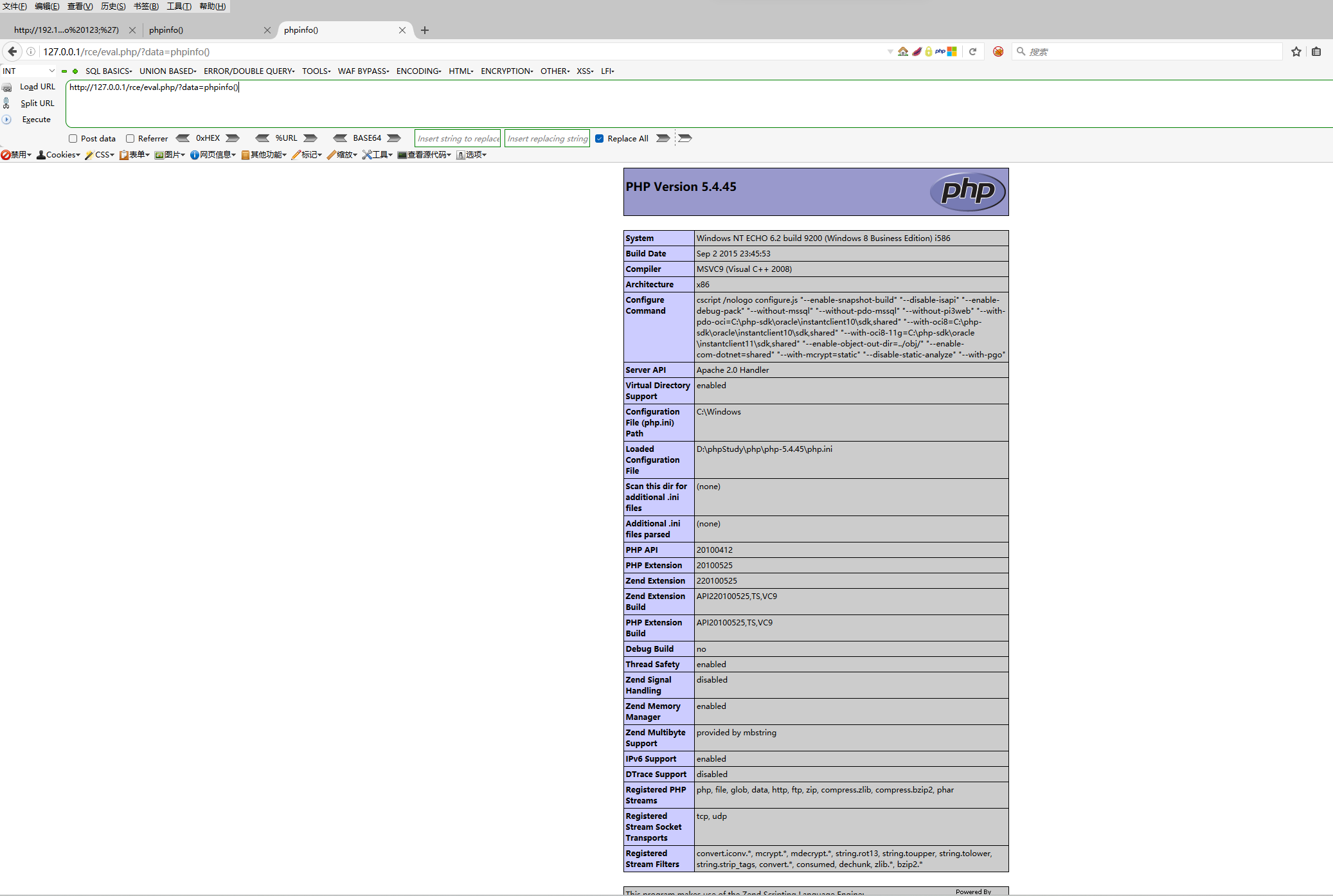Expand the XSS menu
This screenshot has width=1333, height=896.
point(586,71)
